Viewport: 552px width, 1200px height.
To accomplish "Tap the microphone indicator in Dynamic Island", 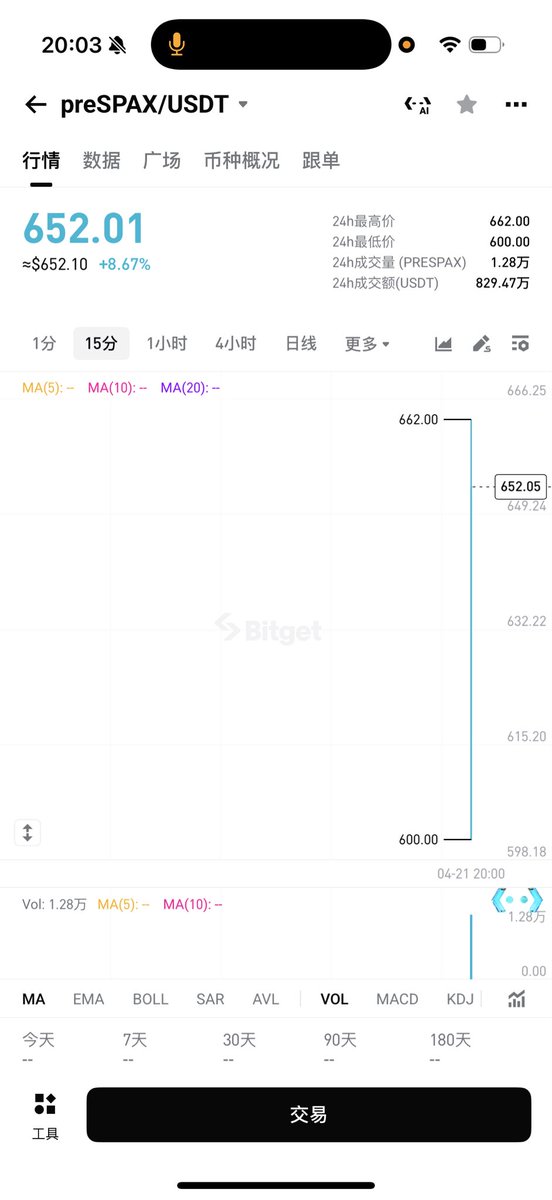I will click(x=177, y=44).
